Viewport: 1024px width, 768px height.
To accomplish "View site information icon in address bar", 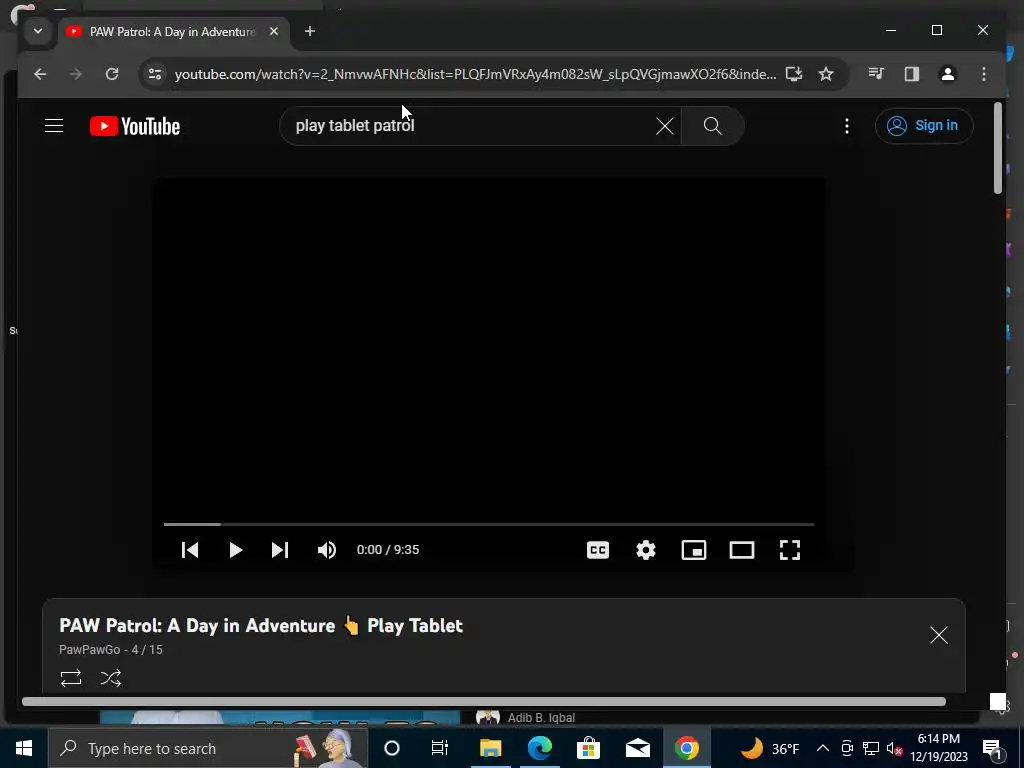I will [x=155, y=74].
